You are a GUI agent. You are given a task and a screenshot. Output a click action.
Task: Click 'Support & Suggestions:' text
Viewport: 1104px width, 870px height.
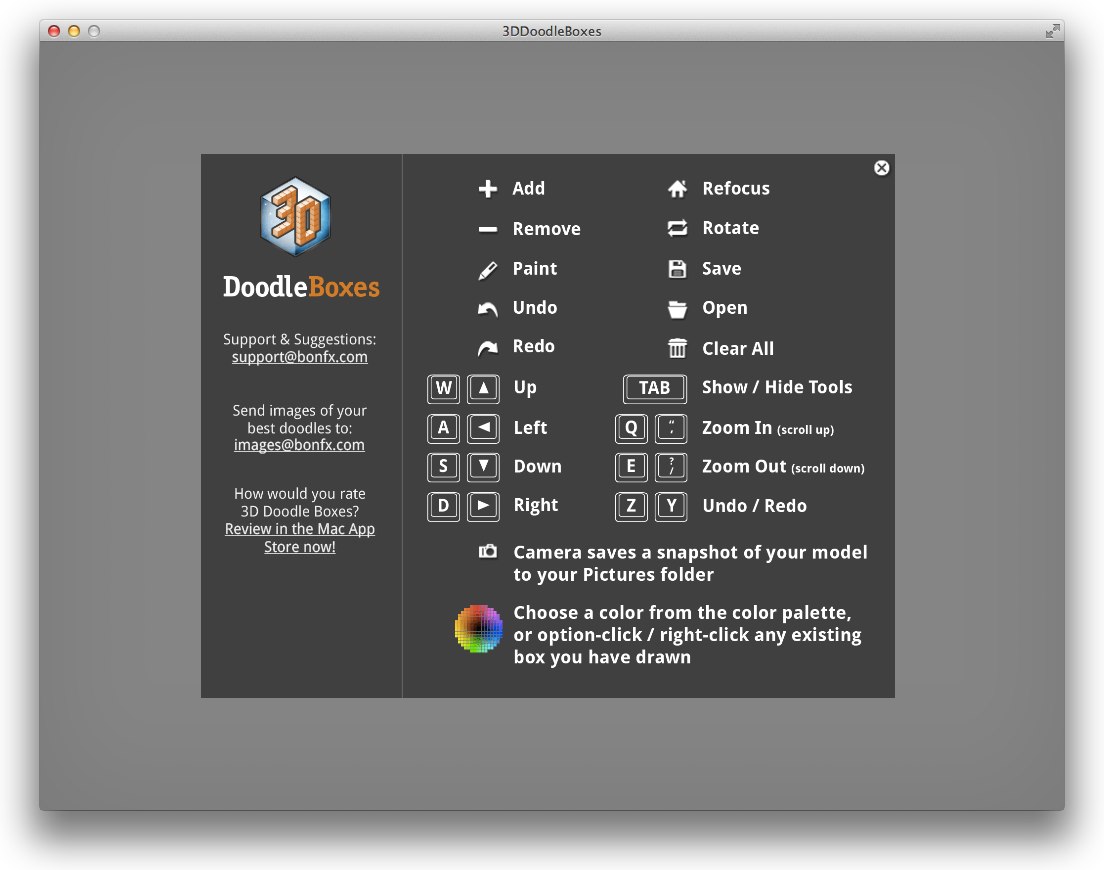pyautogui.click(x=300, y=339)
